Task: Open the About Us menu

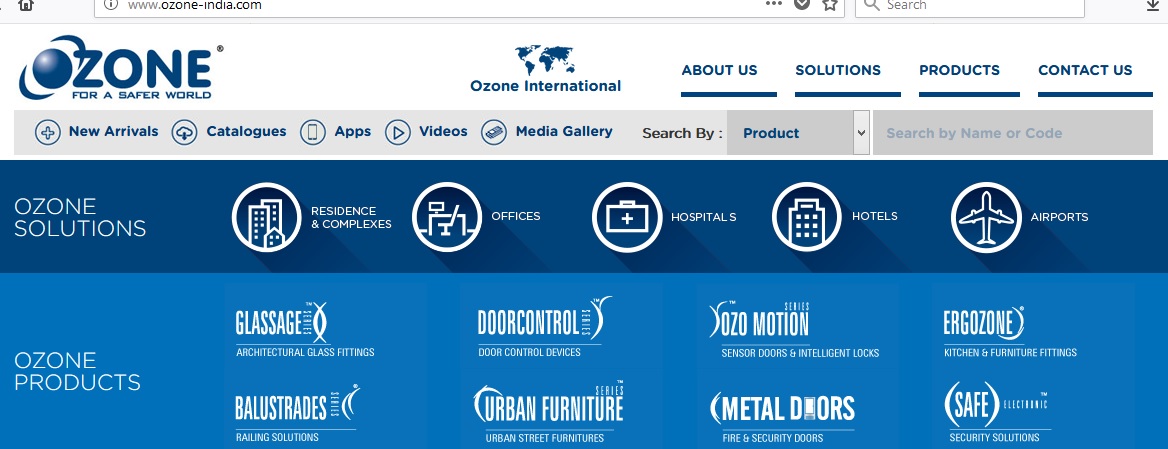Action: click(x=720, y=70)
